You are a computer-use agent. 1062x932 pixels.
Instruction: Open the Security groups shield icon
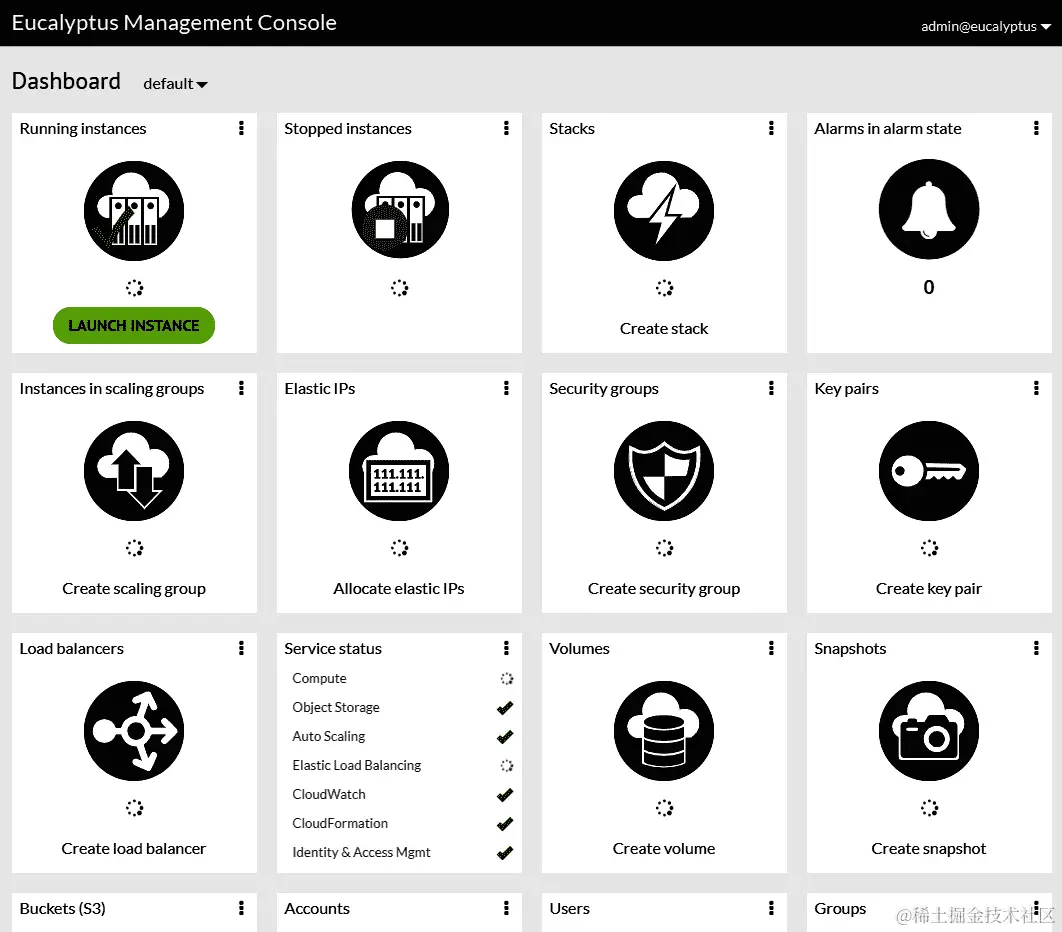(664, 471)
